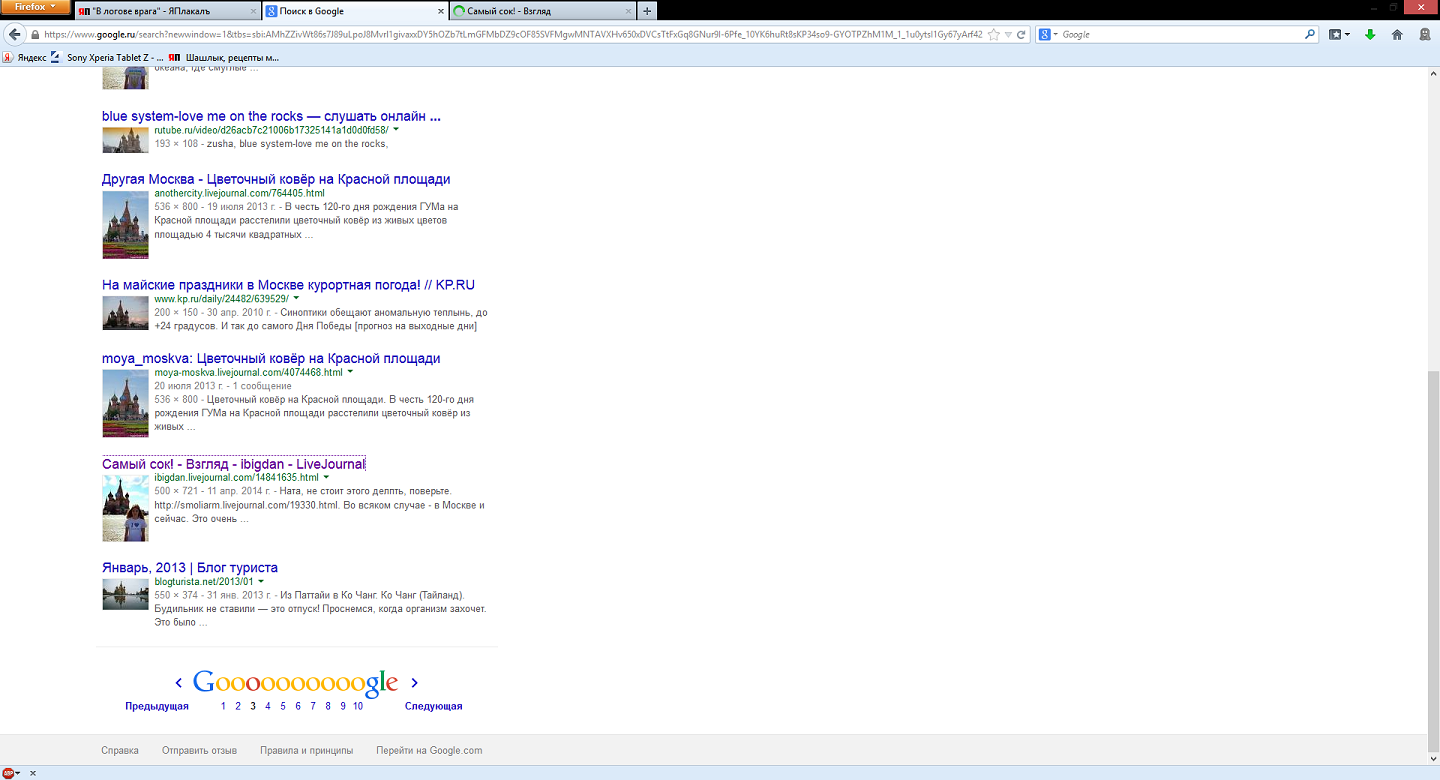
Task: Open the rutube result thumbnail image
Action: pos(125,139)
